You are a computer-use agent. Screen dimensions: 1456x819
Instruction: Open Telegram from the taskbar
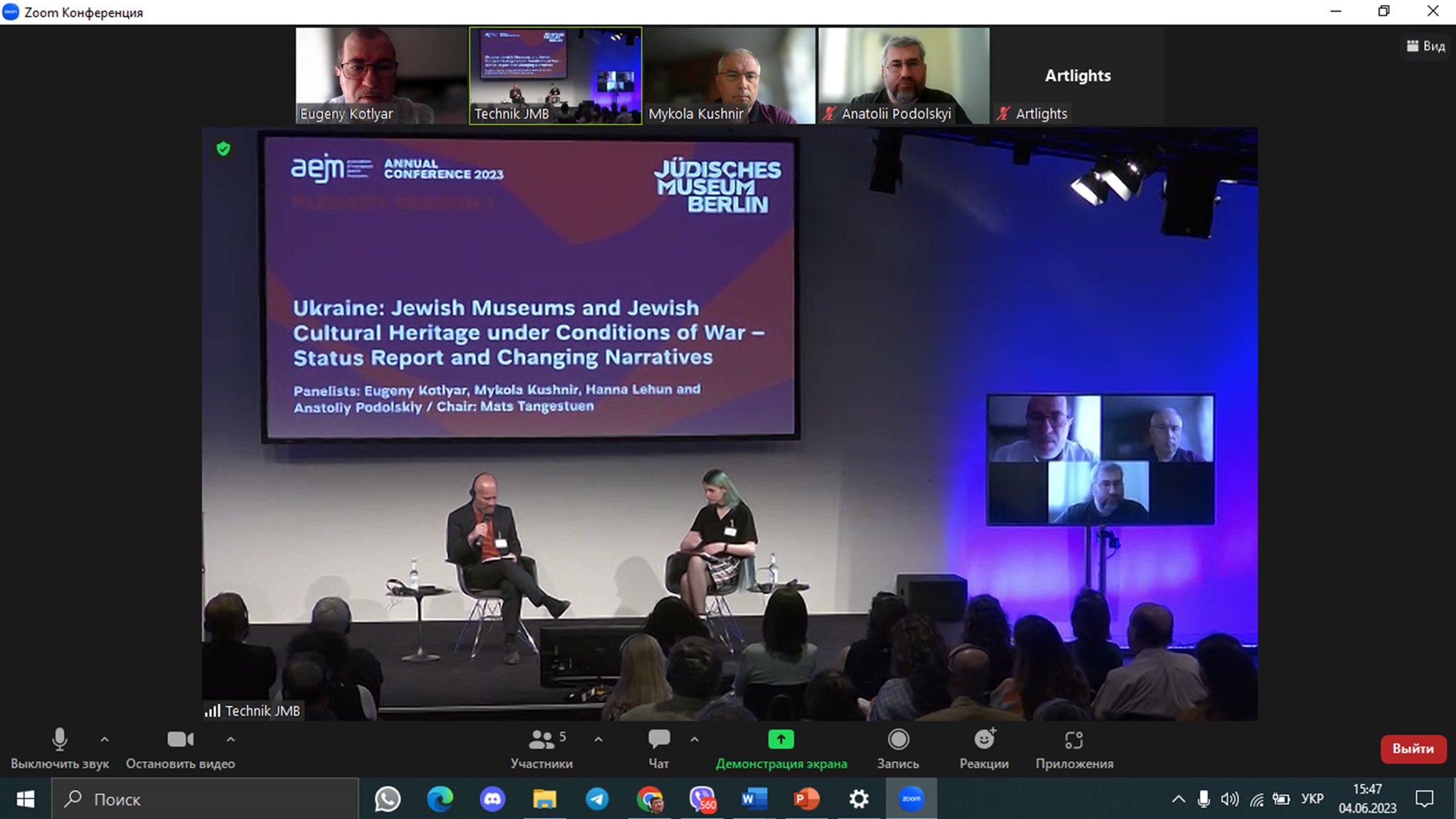click(x=597, y=799)
